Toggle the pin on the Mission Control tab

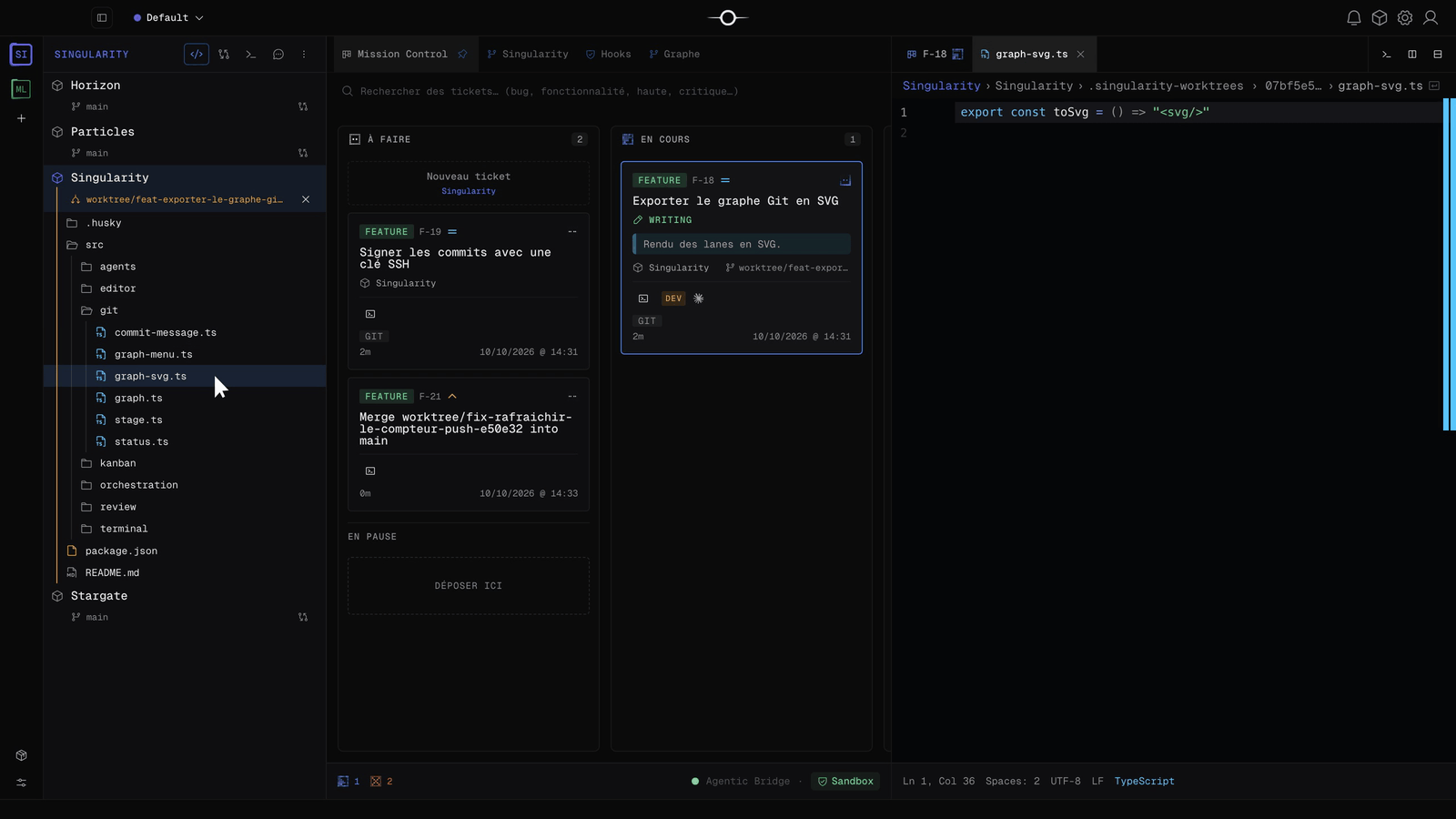click(462, 55)
